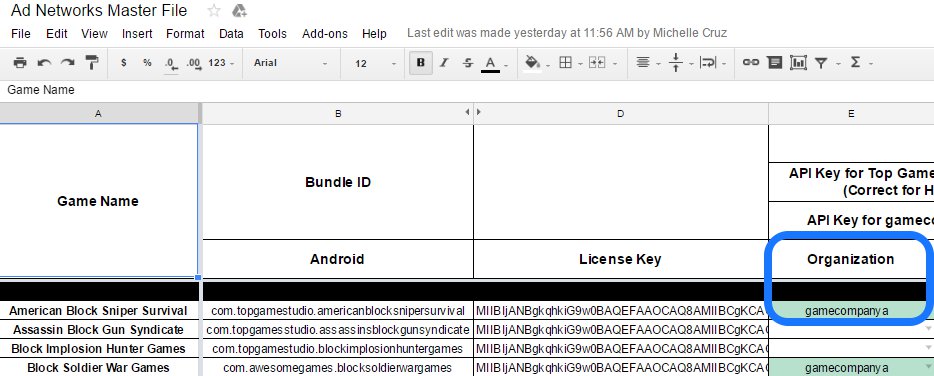The width and height of the screenshot is (934, 376).
Task: Select the Game Name header cell
Action: pyautogui.click(x=98, y=201)
